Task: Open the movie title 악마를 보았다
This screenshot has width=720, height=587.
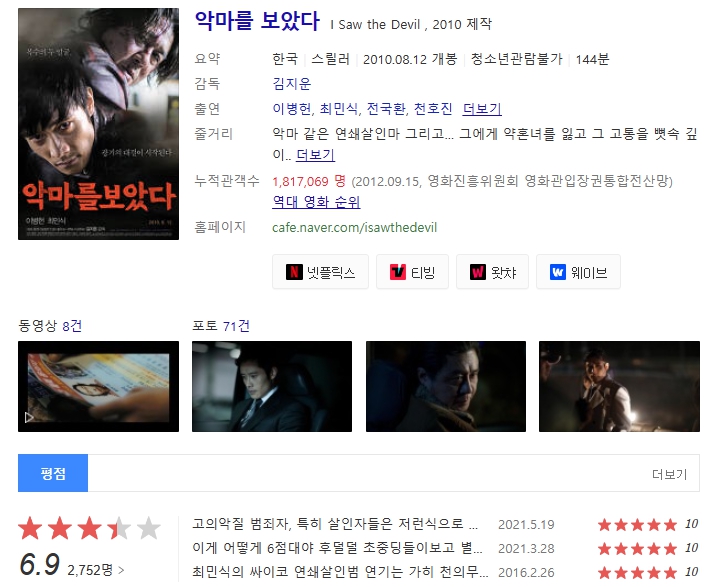Action: point(257,21)
